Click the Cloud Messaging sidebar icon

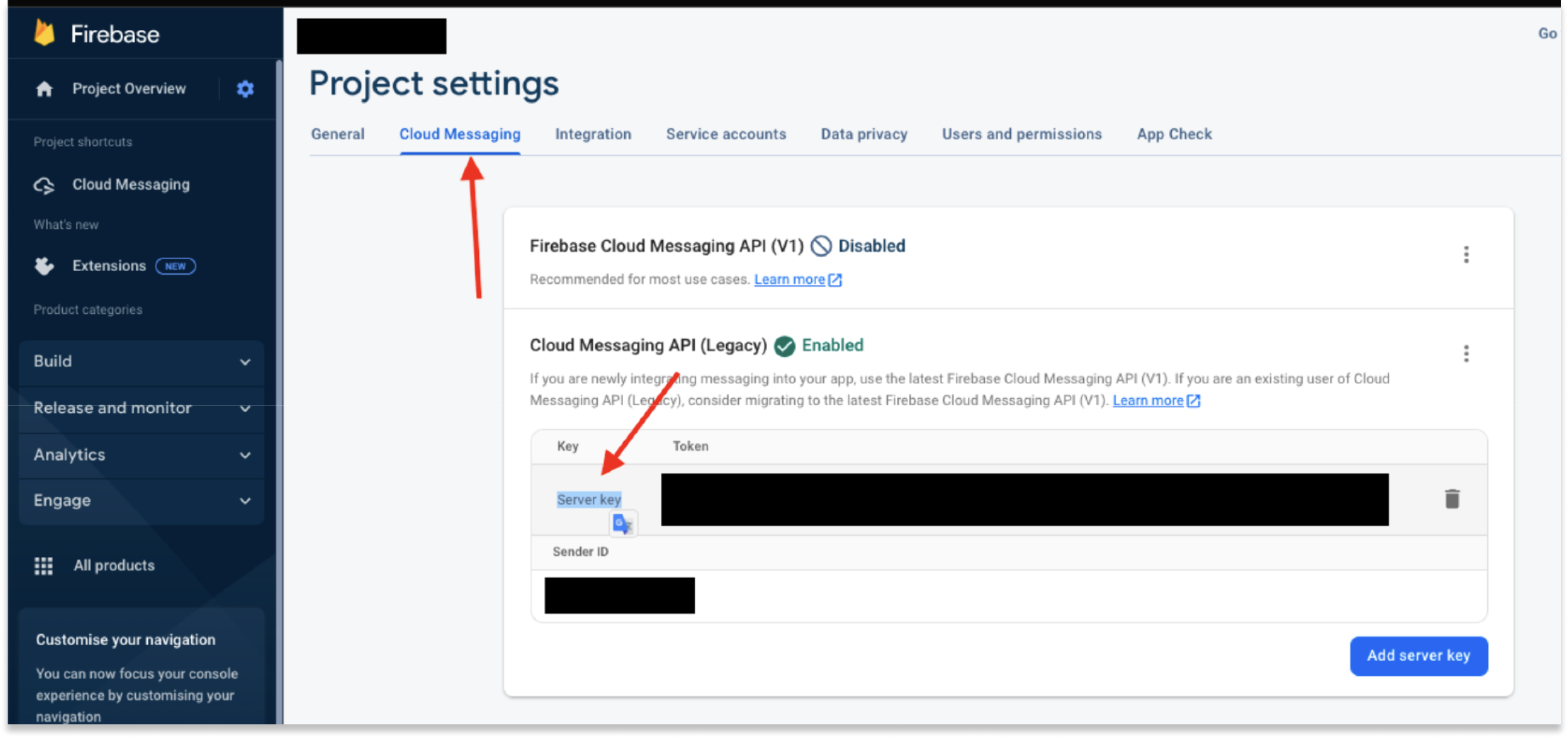(44, 185)
